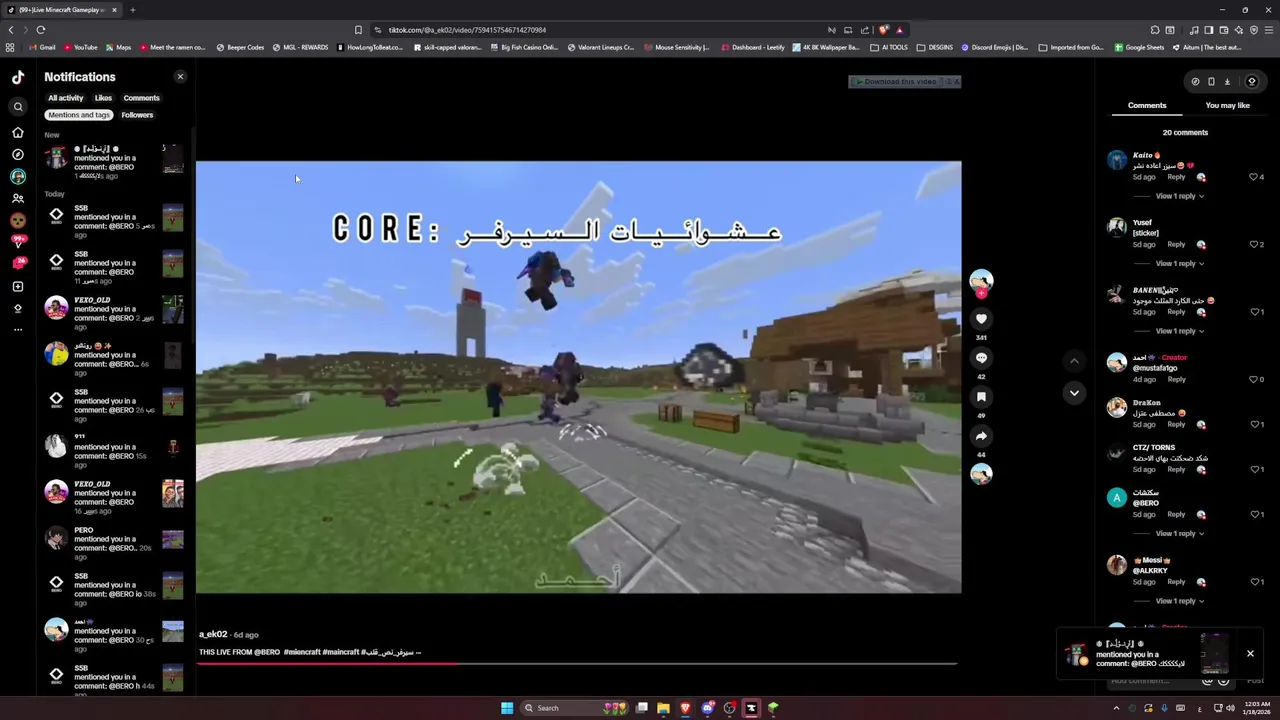Viewport: 1280px width, 720px height.
Task: Share the video with the arrow icon
Action: click(x=981, y=436)
